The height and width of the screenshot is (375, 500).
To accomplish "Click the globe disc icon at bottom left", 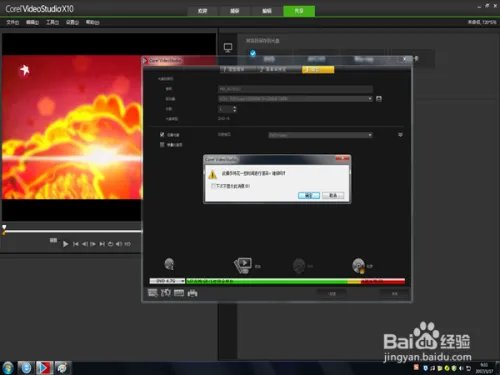I will [169, 264].
